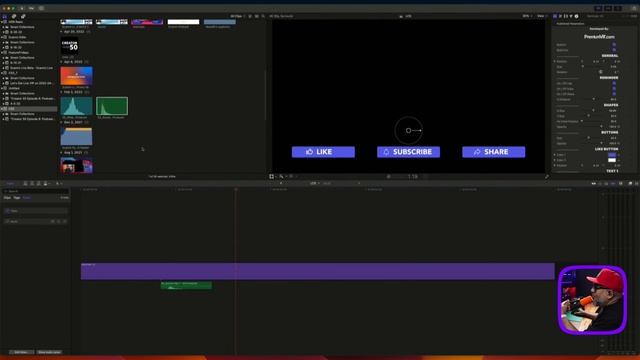
Task: Select the Creator 50 thumbnail in browser
Action: 69,46
